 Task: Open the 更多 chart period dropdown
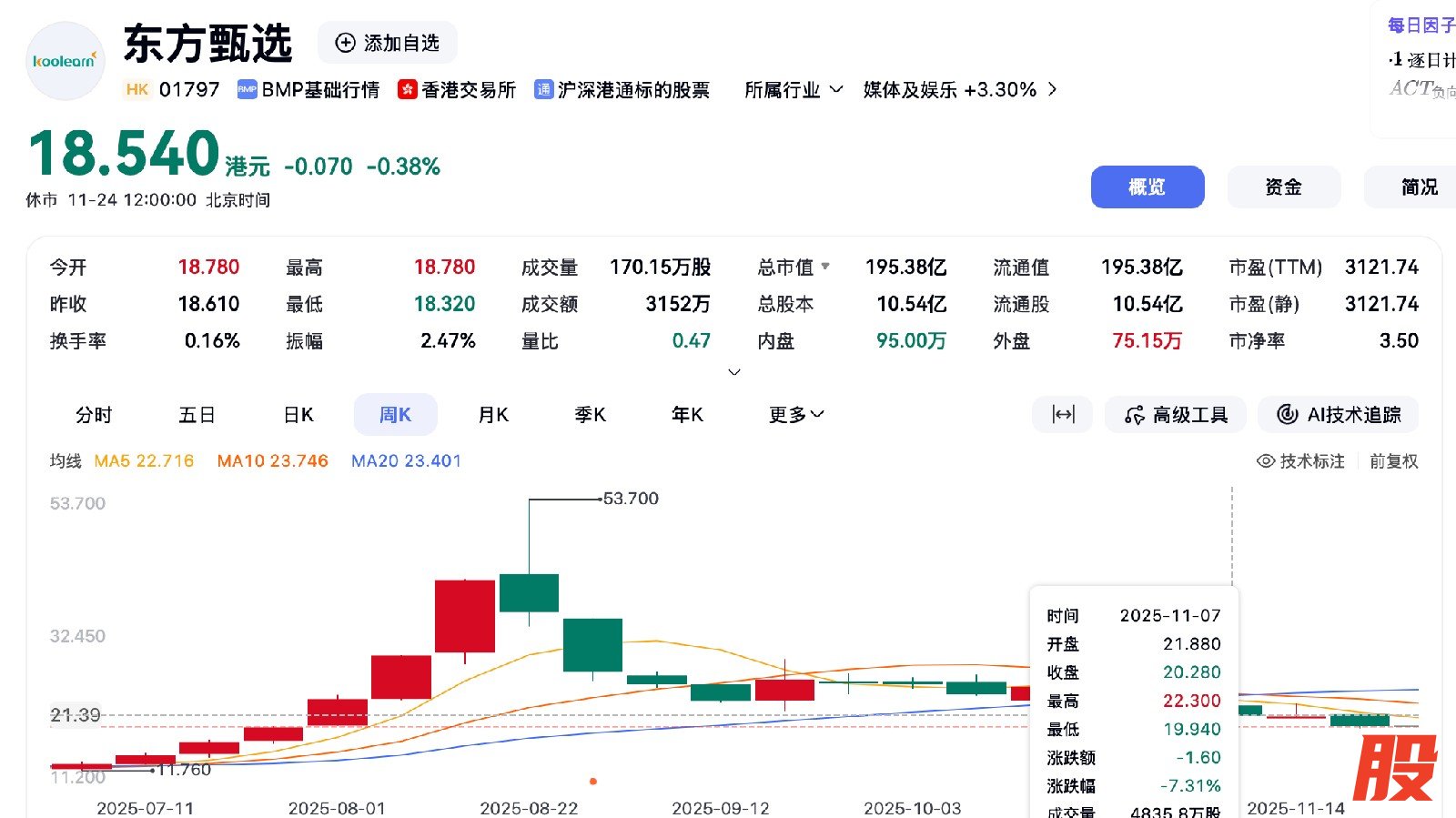795,415
